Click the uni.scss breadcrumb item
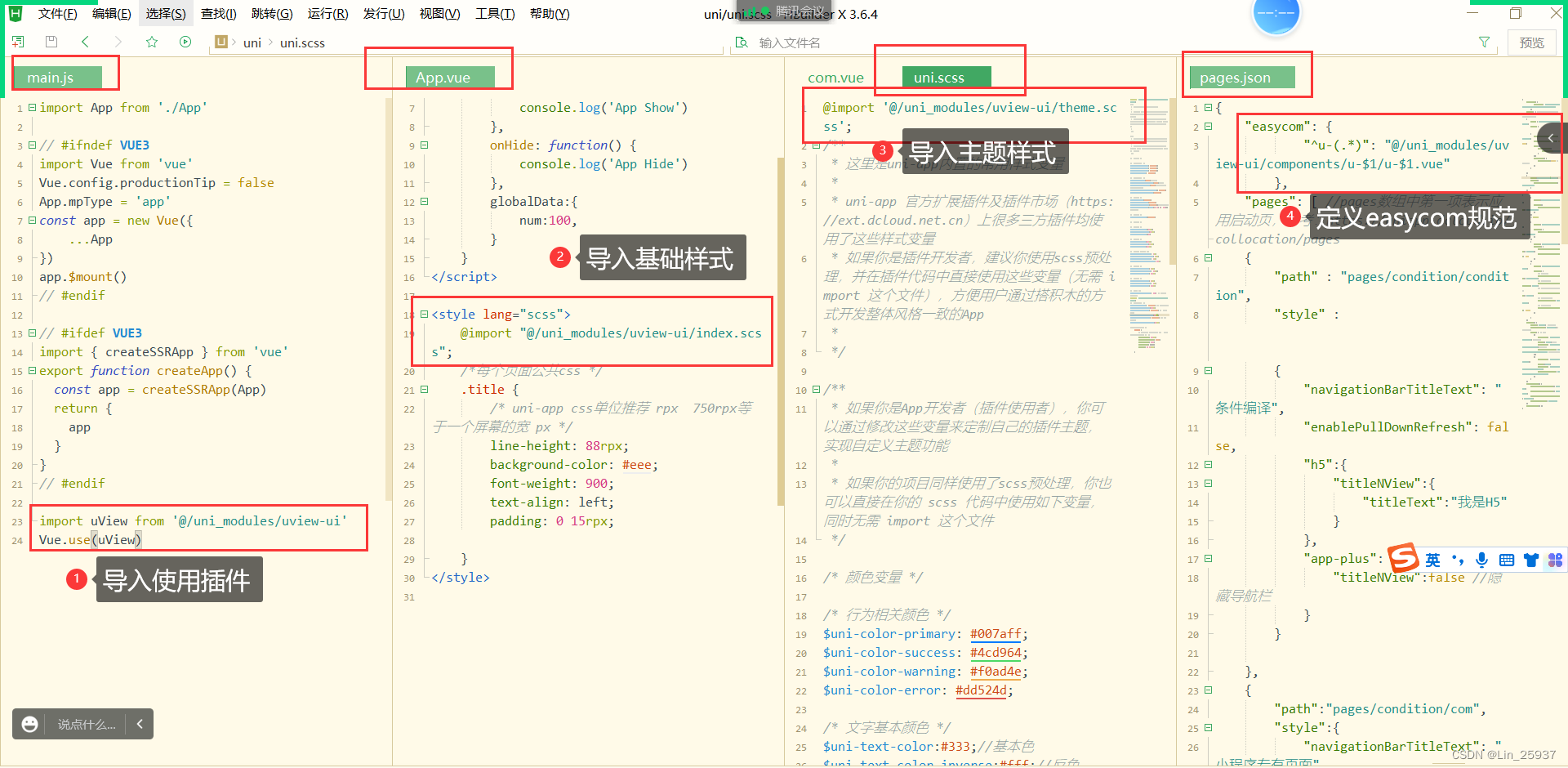 [302, 42]
